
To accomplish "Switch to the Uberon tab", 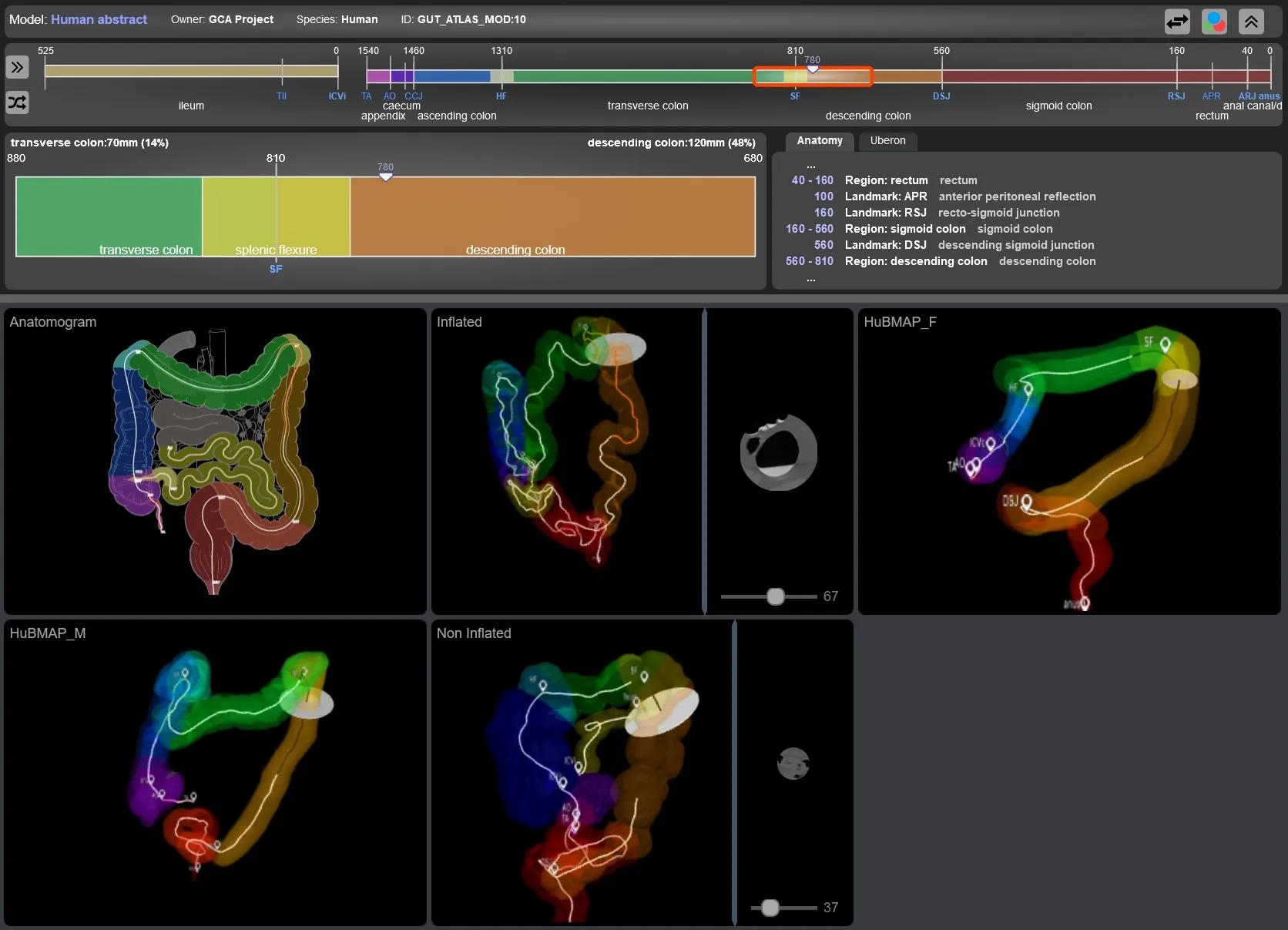I will tap(887, 140).
